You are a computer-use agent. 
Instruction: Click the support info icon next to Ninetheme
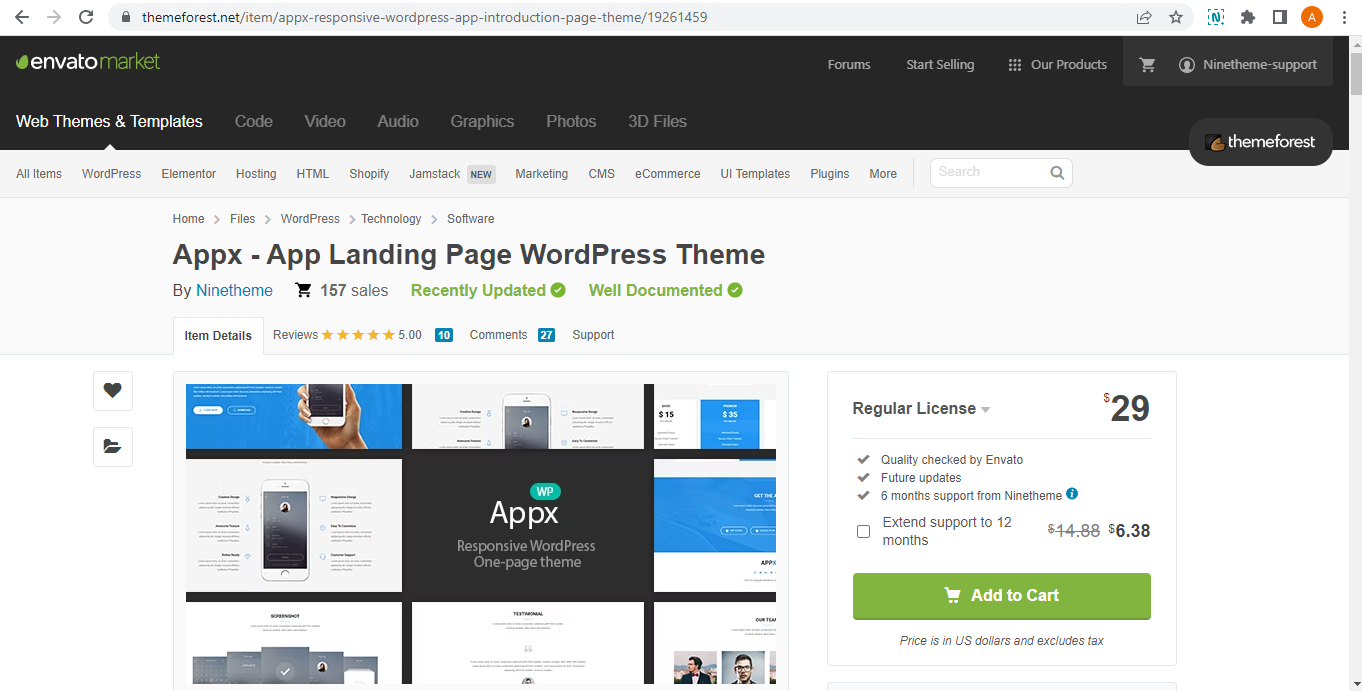point(1072,494)
